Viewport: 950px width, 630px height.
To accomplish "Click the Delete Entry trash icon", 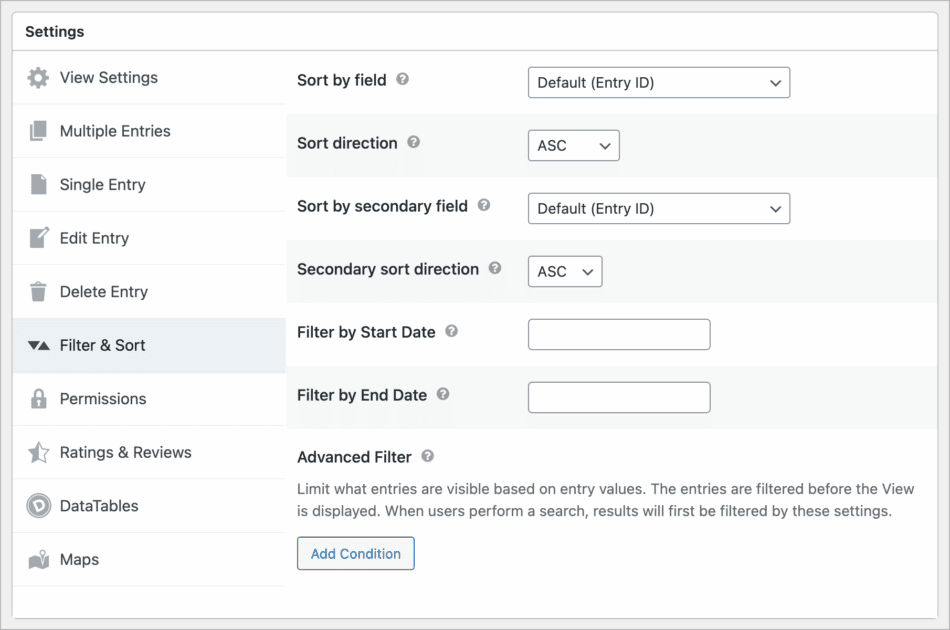I will pos(37,291).
